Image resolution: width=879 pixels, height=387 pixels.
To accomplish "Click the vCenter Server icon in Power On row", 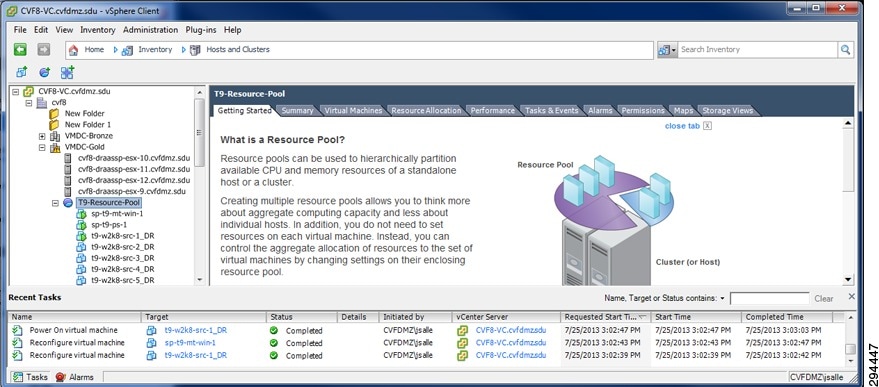I will [x=462, y=330].
